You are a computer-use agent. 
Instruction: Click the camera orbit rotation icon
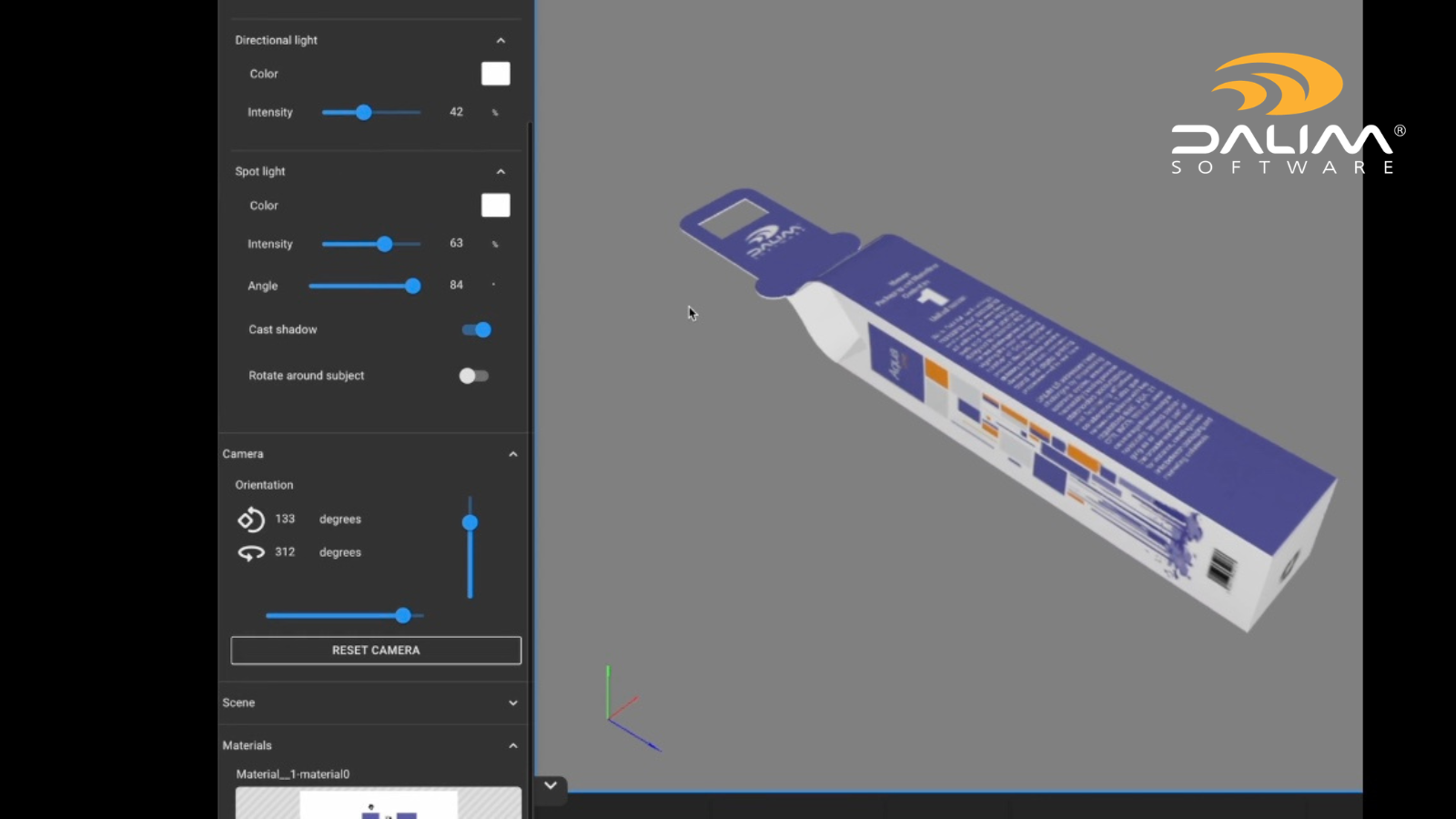[x=251, y=552]
